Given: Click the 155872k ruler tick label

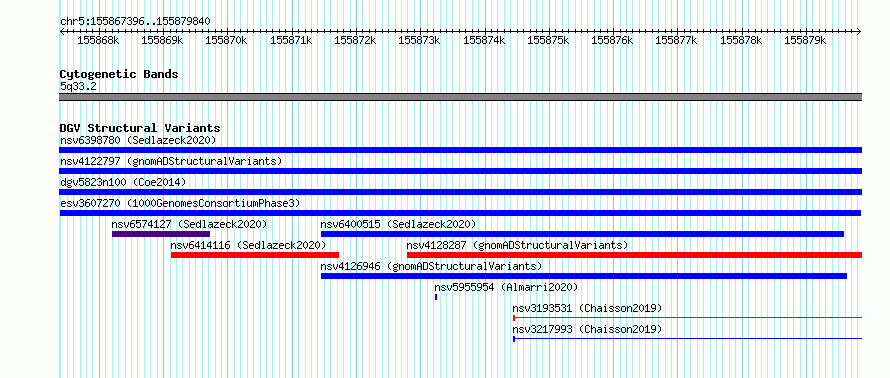Looking at the screenshot, I should click(355, 40).
